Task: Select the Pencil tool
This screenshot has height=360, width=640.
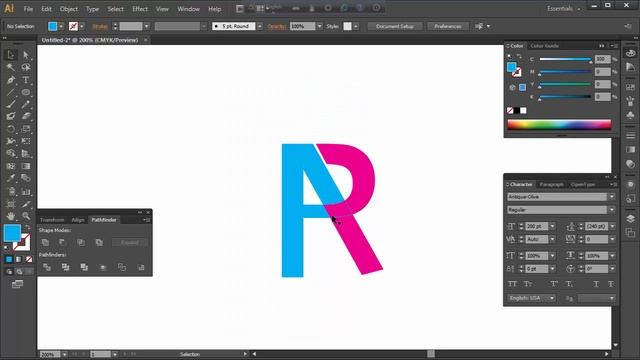Action: pos(26,104)
